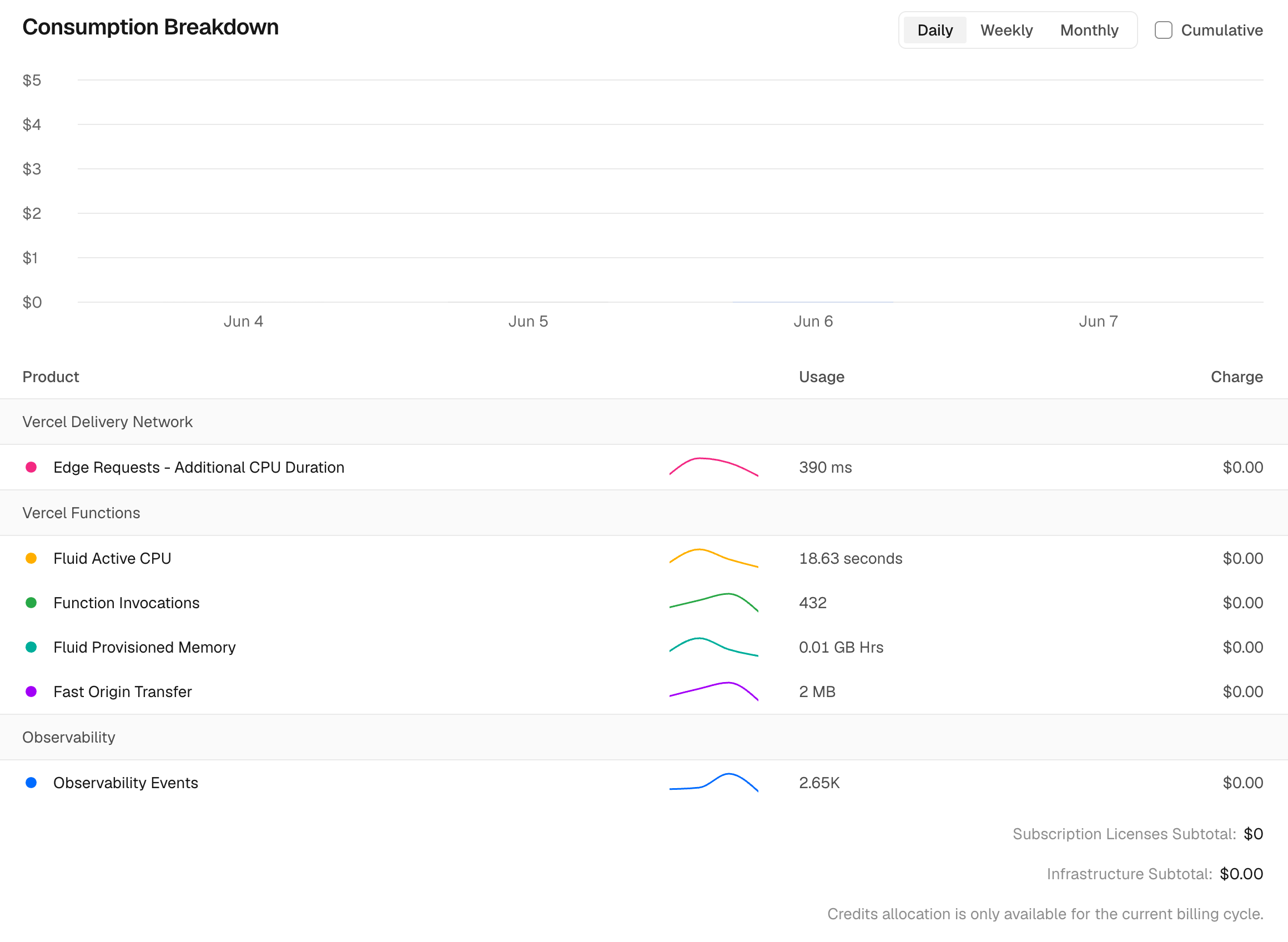Image resolution: width=1288 pixels, height=942 pixels.
Task: Click the Consumption Breakdown heading
Action: (x=150, y=27)
